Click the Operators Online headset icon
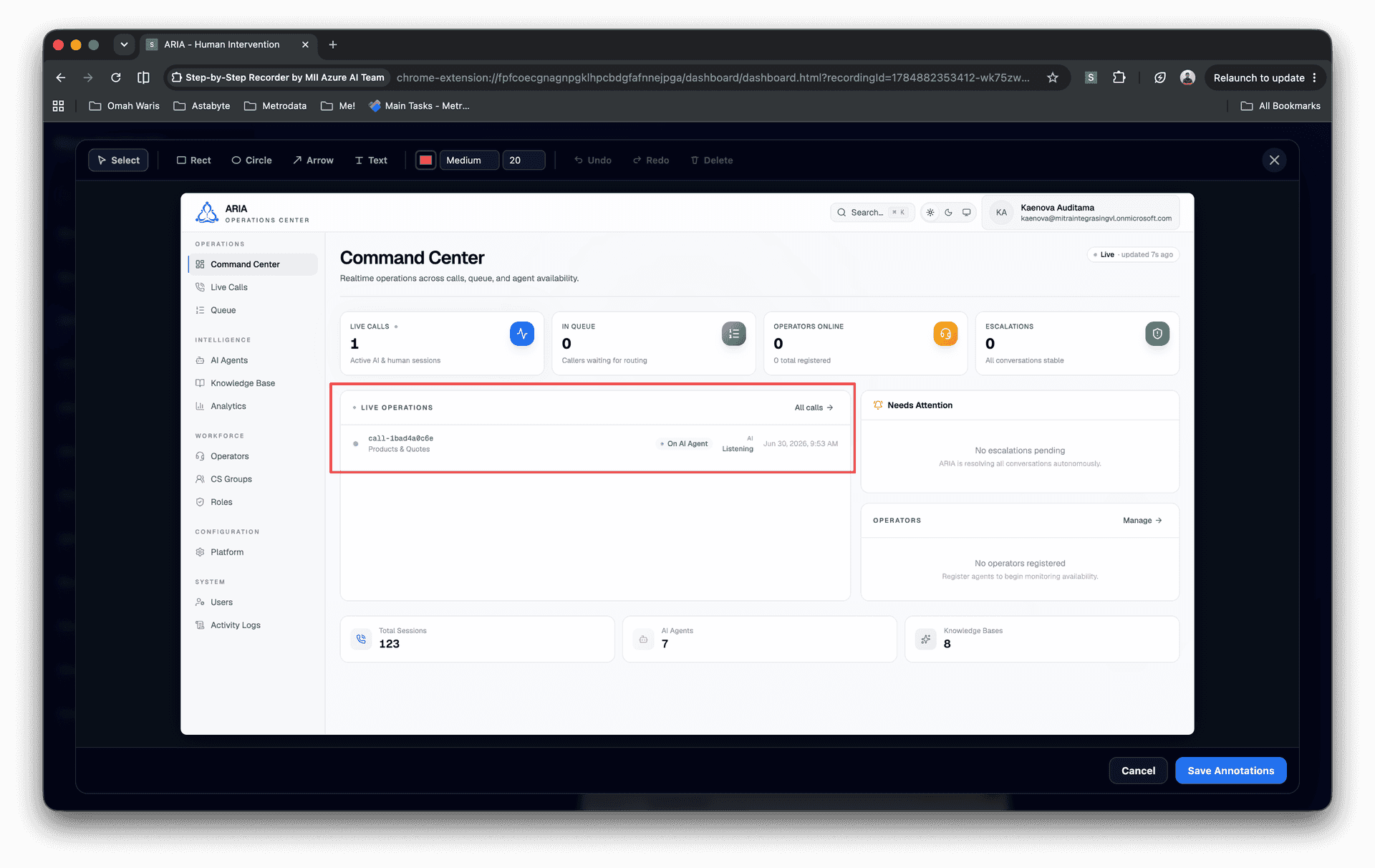1375x868 pixels. coord(945,334)
